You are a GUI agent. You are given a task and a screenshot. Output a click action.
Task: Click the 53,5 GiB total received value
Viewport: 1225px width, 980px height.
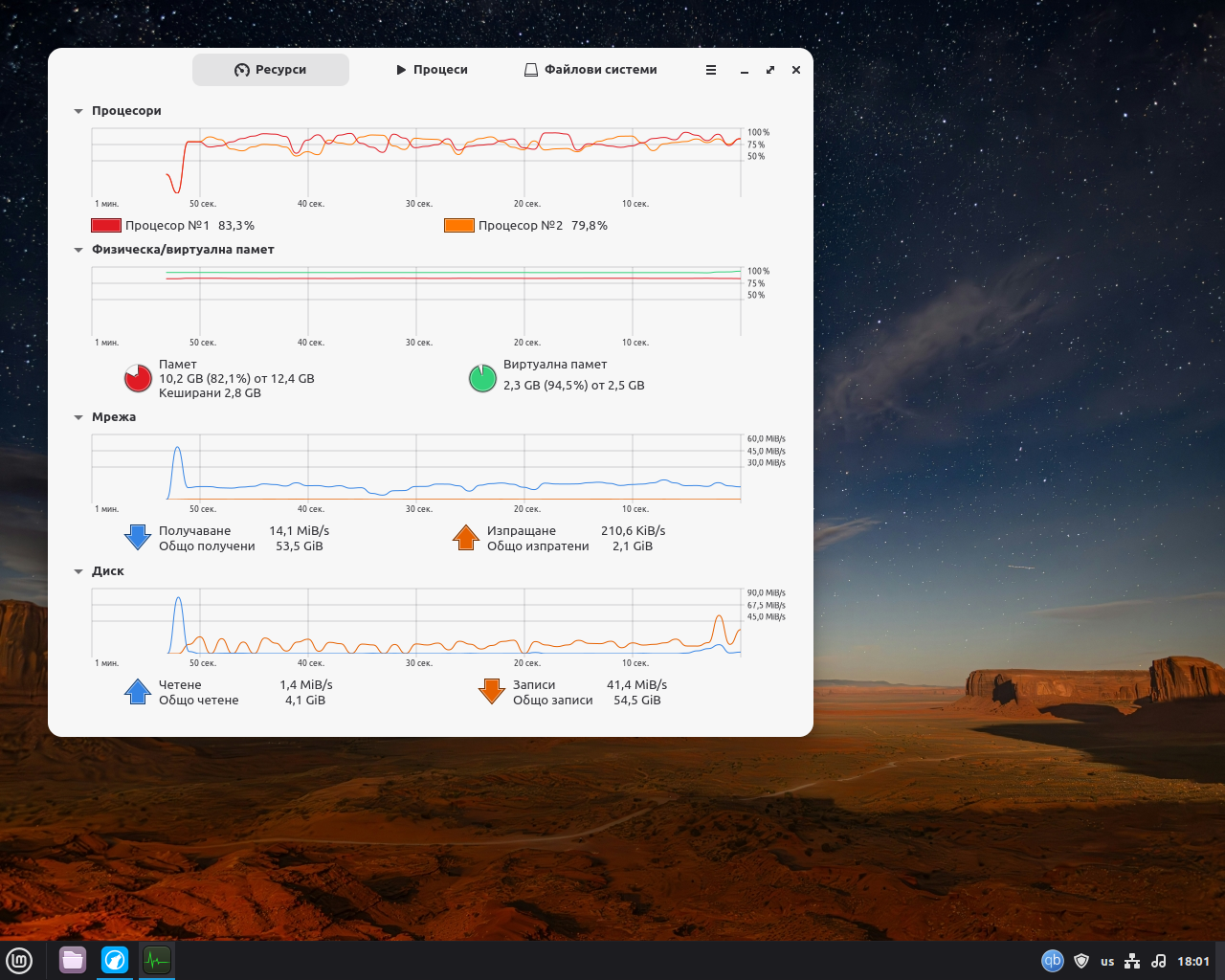pos(300,546)
